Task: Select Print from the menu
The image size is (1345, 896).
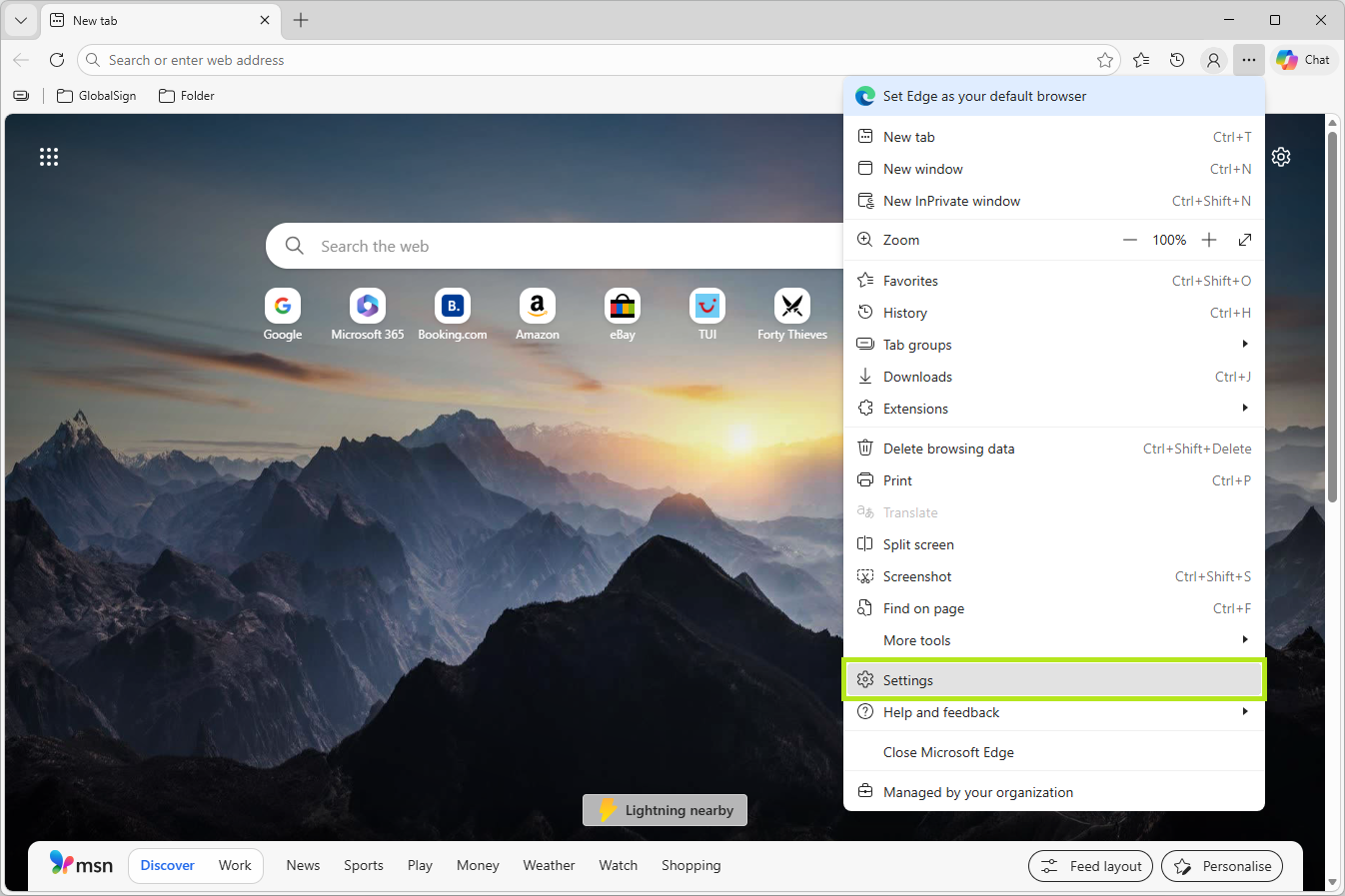Action: coord(1054,480)
